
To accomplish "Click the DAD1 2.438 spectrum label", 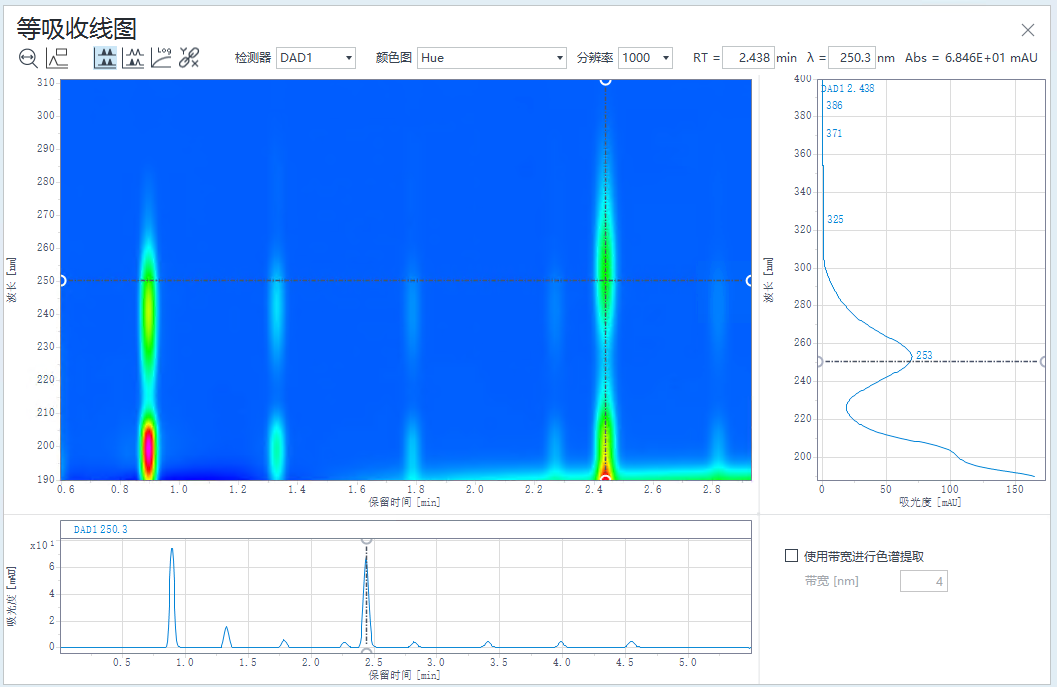I will coord(847,88).
